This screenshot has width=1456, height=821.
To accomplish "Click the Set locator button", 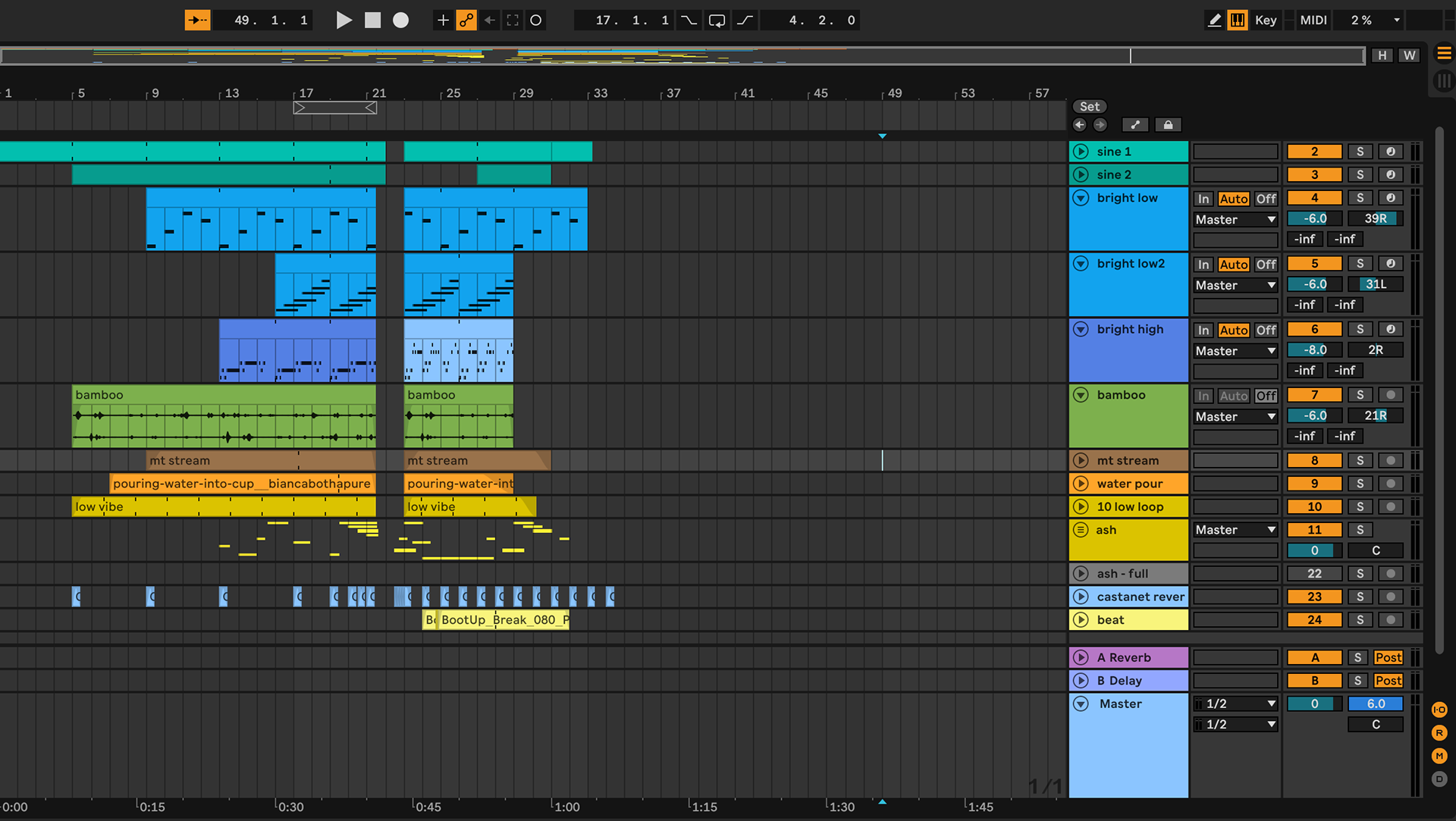I will (1090, 107).
